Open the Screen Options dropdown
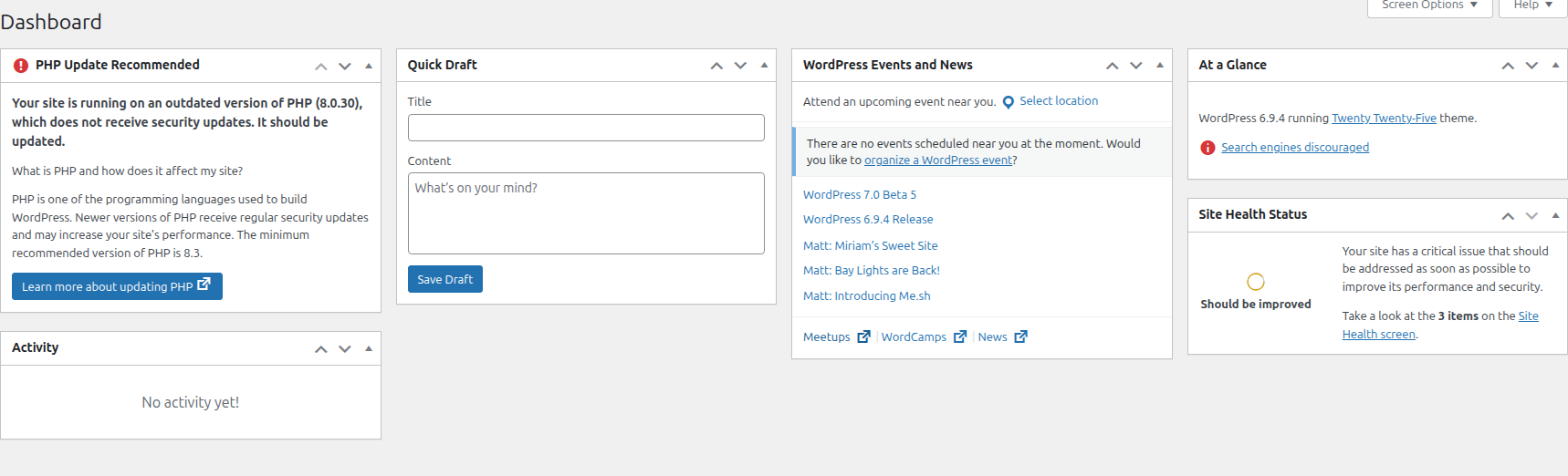This screenshot has height=476, width=1568. (x=1429, y=6)
